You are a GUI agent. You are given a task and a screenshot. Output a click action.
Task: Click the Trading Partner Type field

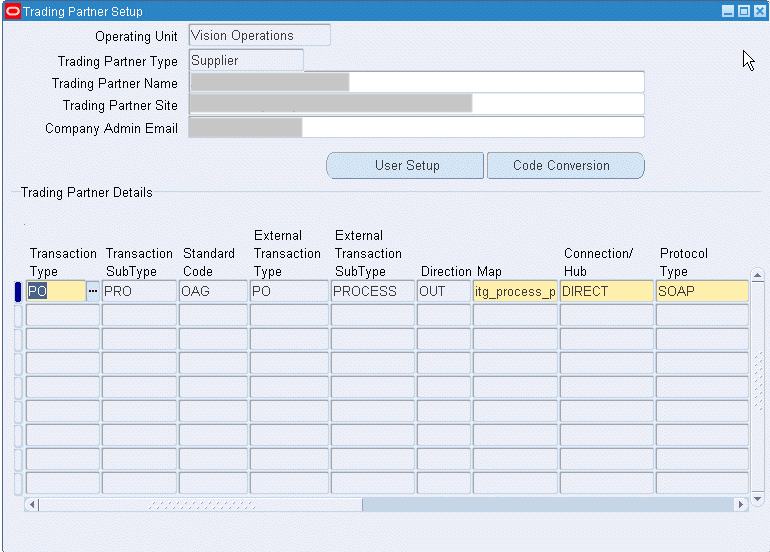(246, 60)
